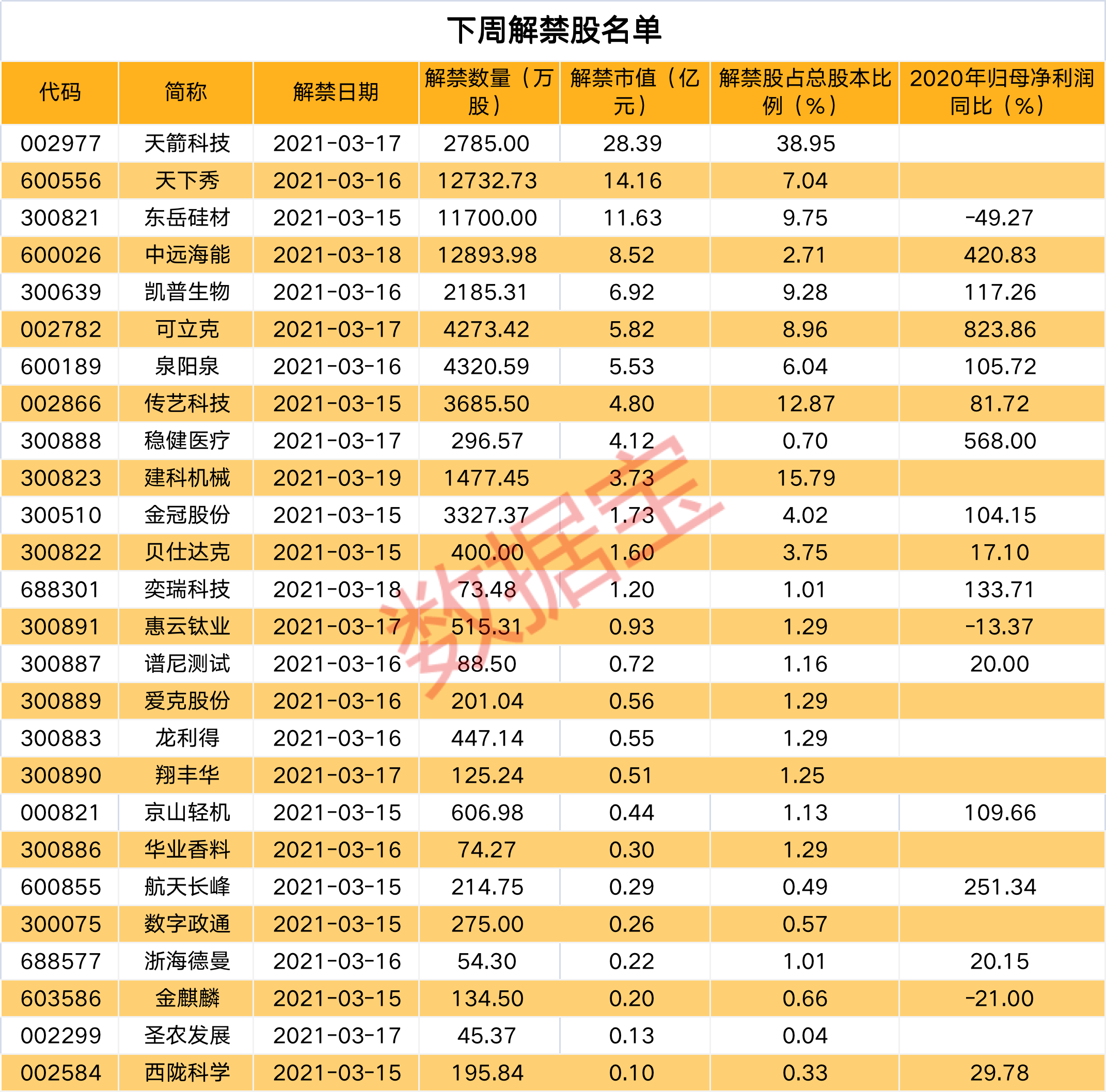Click profit change -49.27
Screen dimensions: 1106x1092
click(1000, 217)
